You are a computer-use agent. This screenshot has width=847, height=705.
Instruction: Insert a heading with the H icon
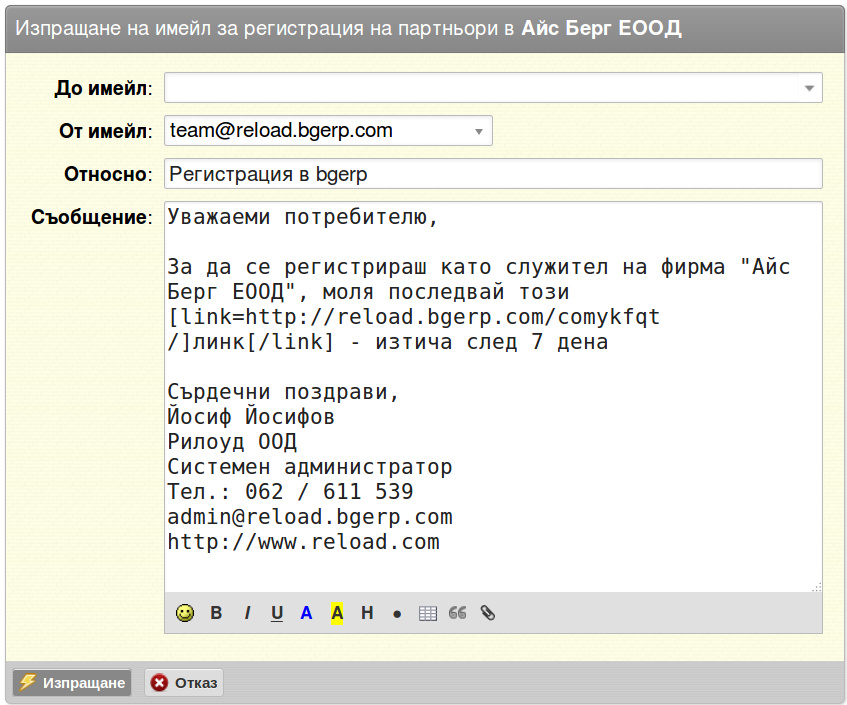click(x=367, y=613)
